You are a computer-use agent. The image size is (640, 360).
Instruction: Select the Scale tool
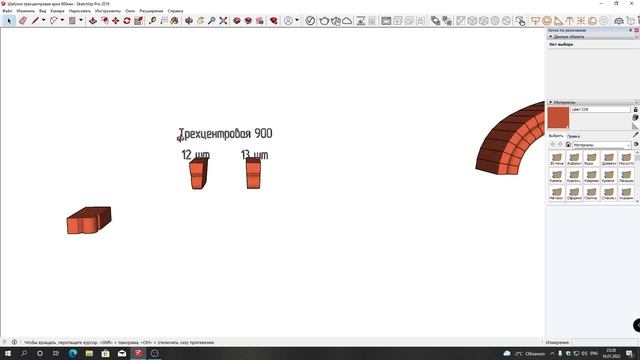pyautogui.click(x=138, y=20)
